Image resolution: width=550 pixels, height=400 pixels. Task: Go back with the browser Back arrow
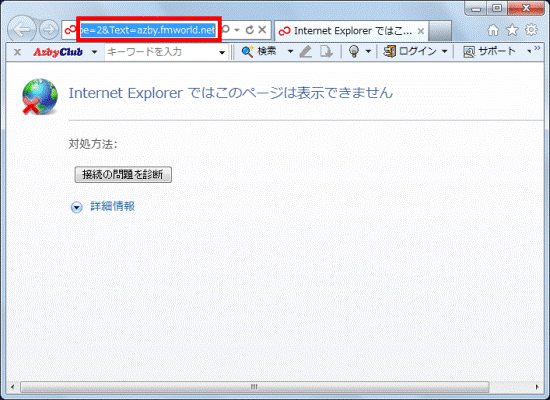tap(22, 30)
